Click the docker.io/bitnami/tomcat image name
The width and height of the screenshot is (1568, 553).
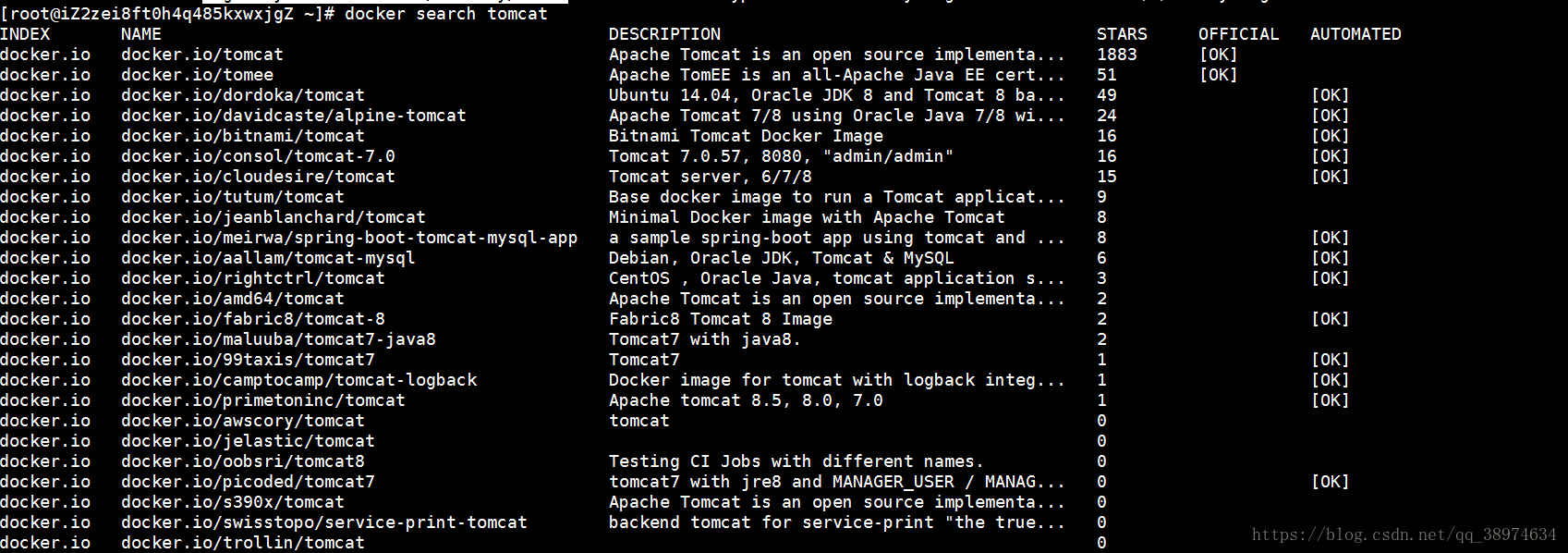(242, 136)
